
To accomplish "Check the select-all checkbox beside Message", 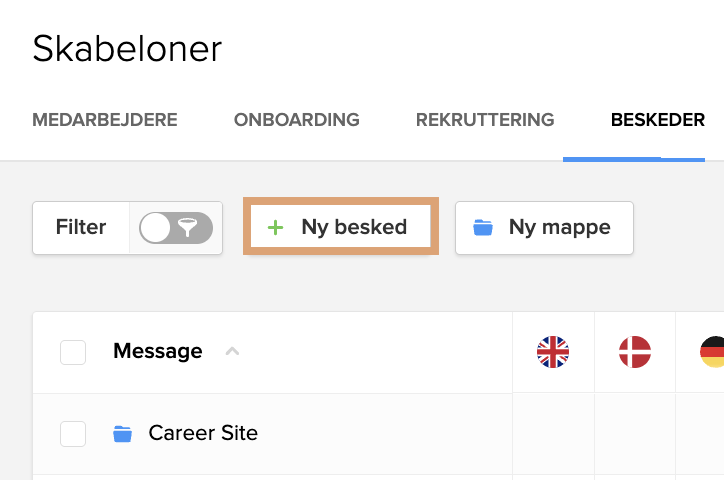I will 73,352.
